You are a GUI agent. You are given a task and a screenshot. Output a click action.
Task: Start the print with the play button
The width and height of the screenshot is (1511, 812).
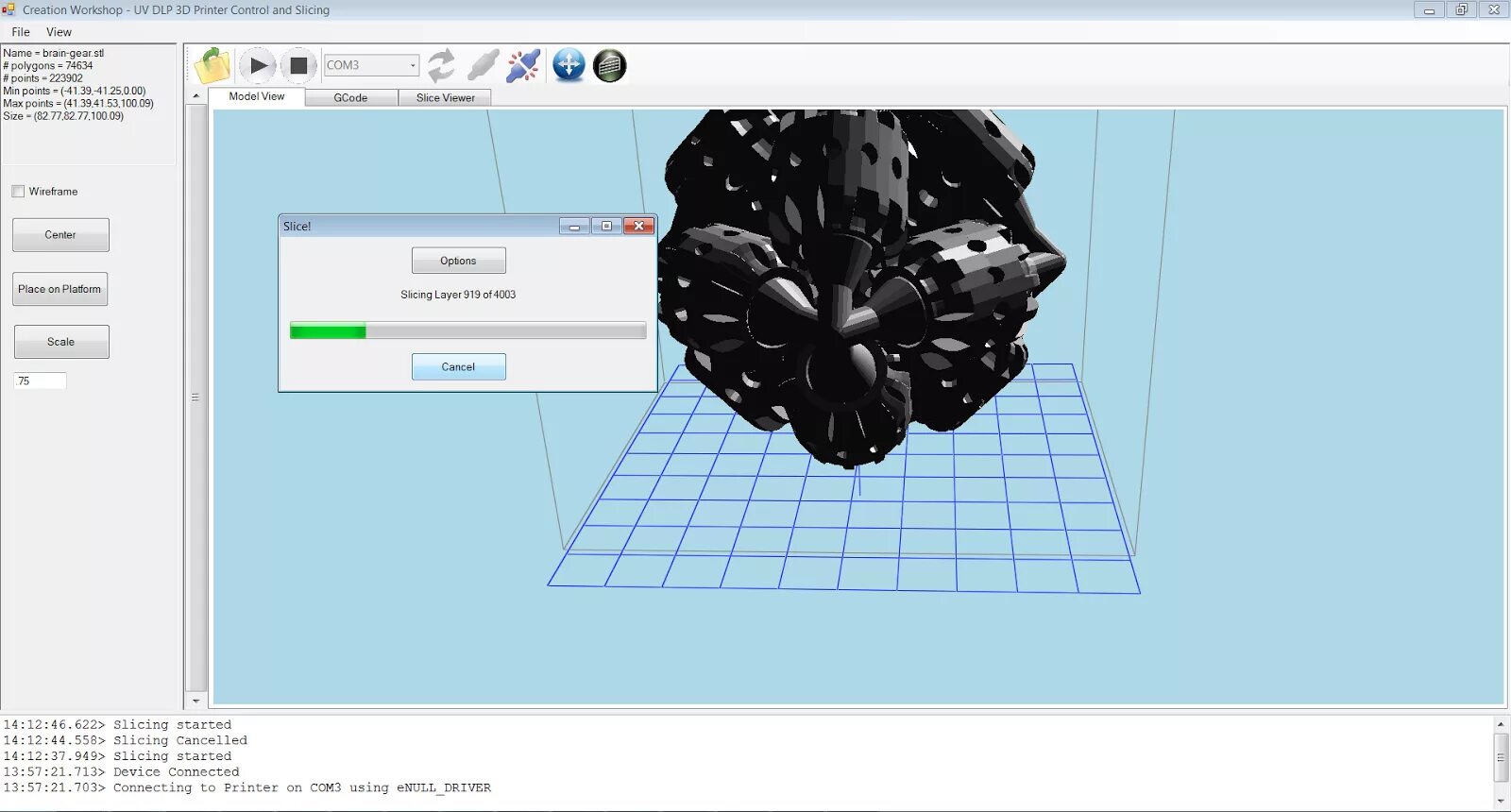tap(257, 66)
